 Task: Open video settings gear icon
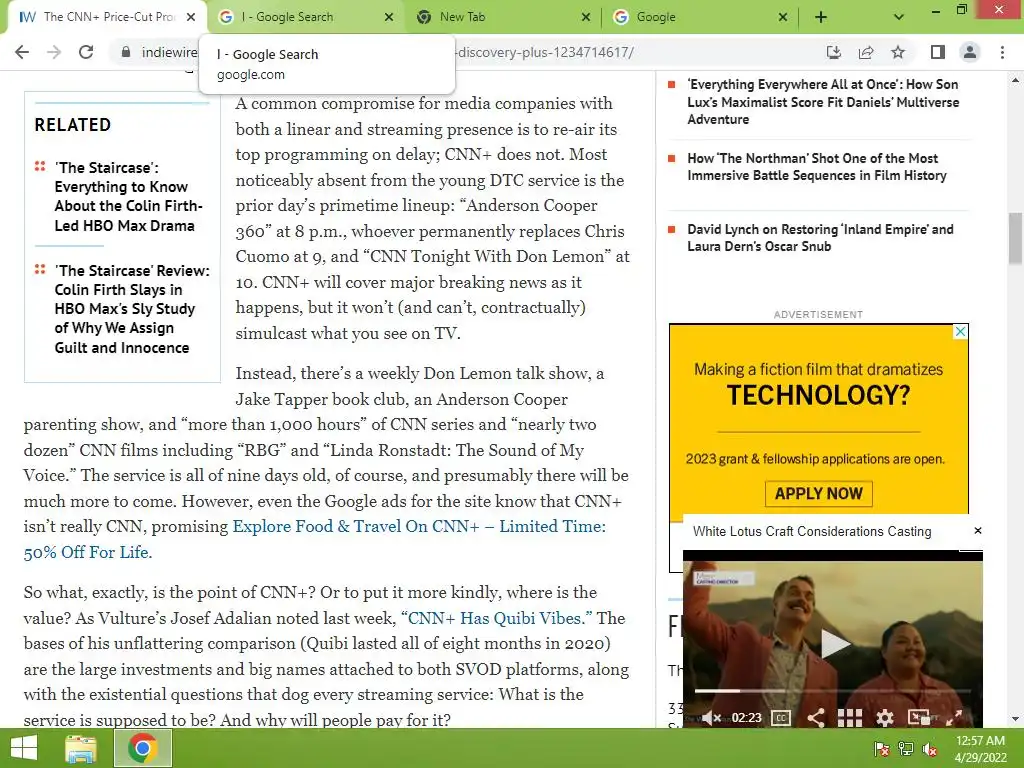[x=885, y=718]
